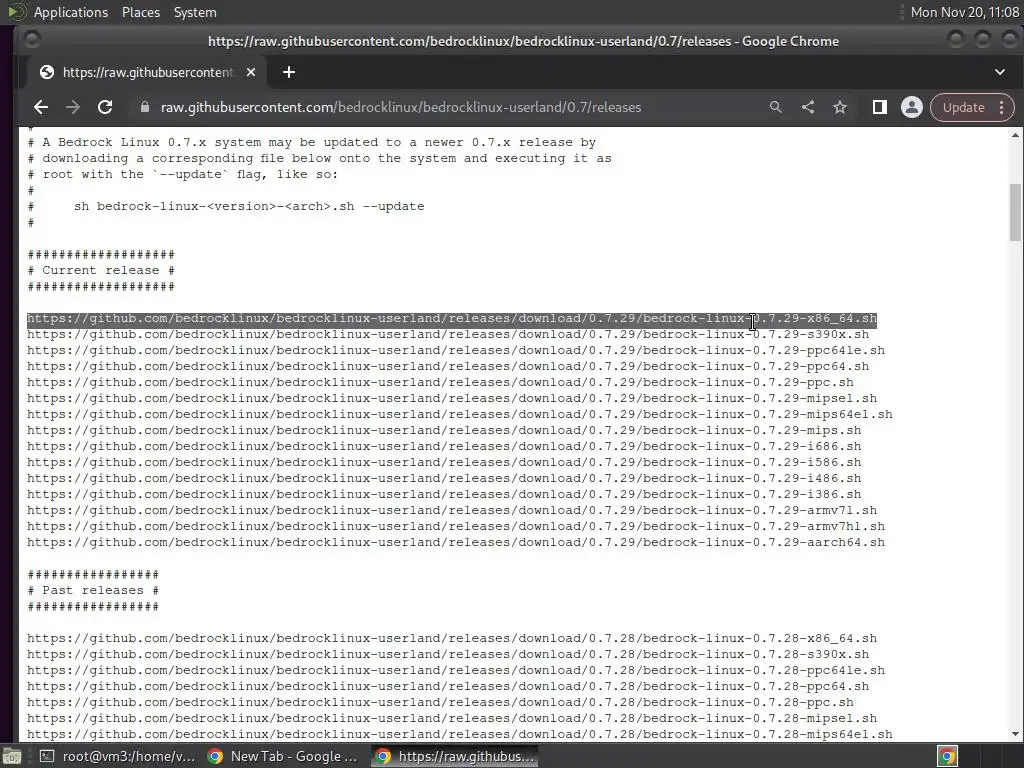Screen dimensions: 1024x768
Task: Open the System menu
Action: pyautogui.click(x=195, y=12)
